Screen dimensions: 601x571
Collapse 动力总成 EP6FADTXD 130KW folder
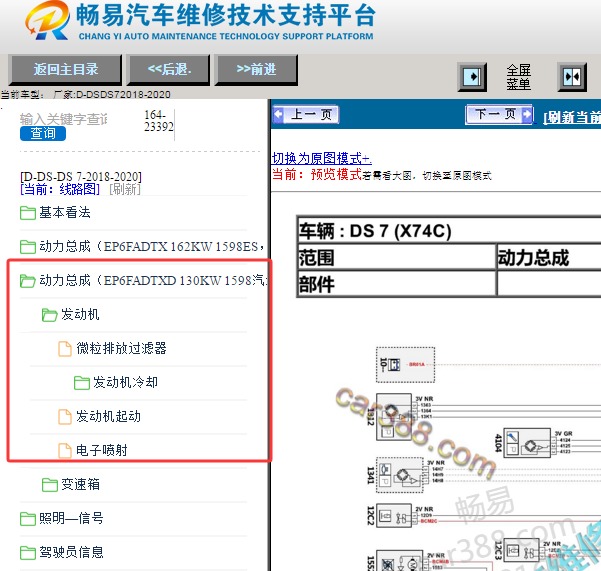tap(153, 281)
